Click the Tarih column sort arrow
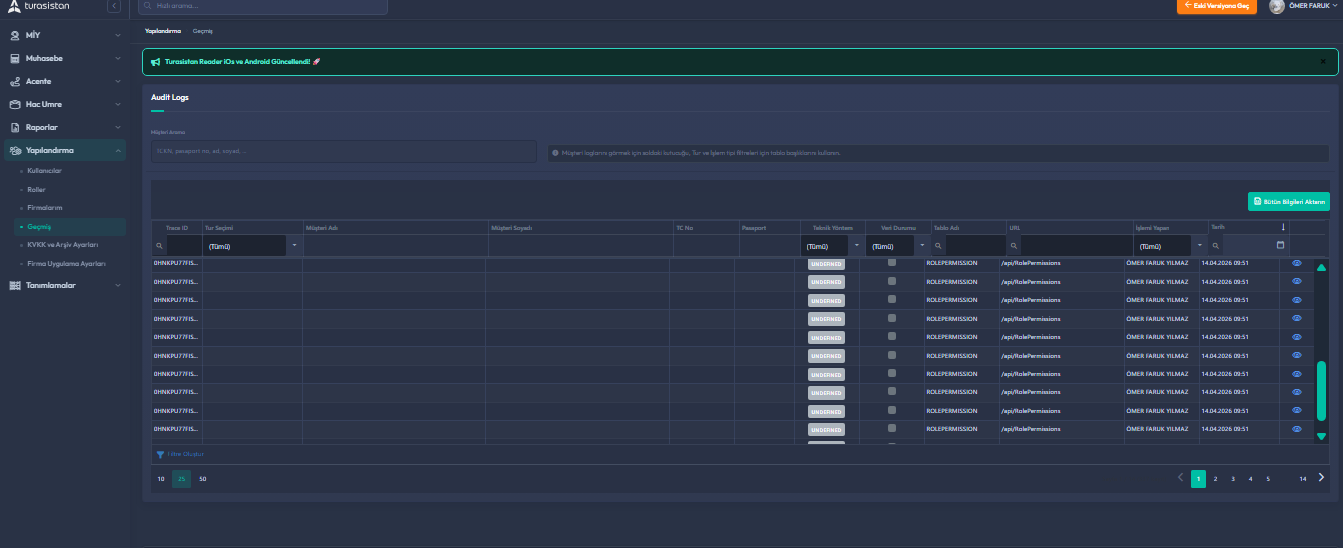 1283,227
